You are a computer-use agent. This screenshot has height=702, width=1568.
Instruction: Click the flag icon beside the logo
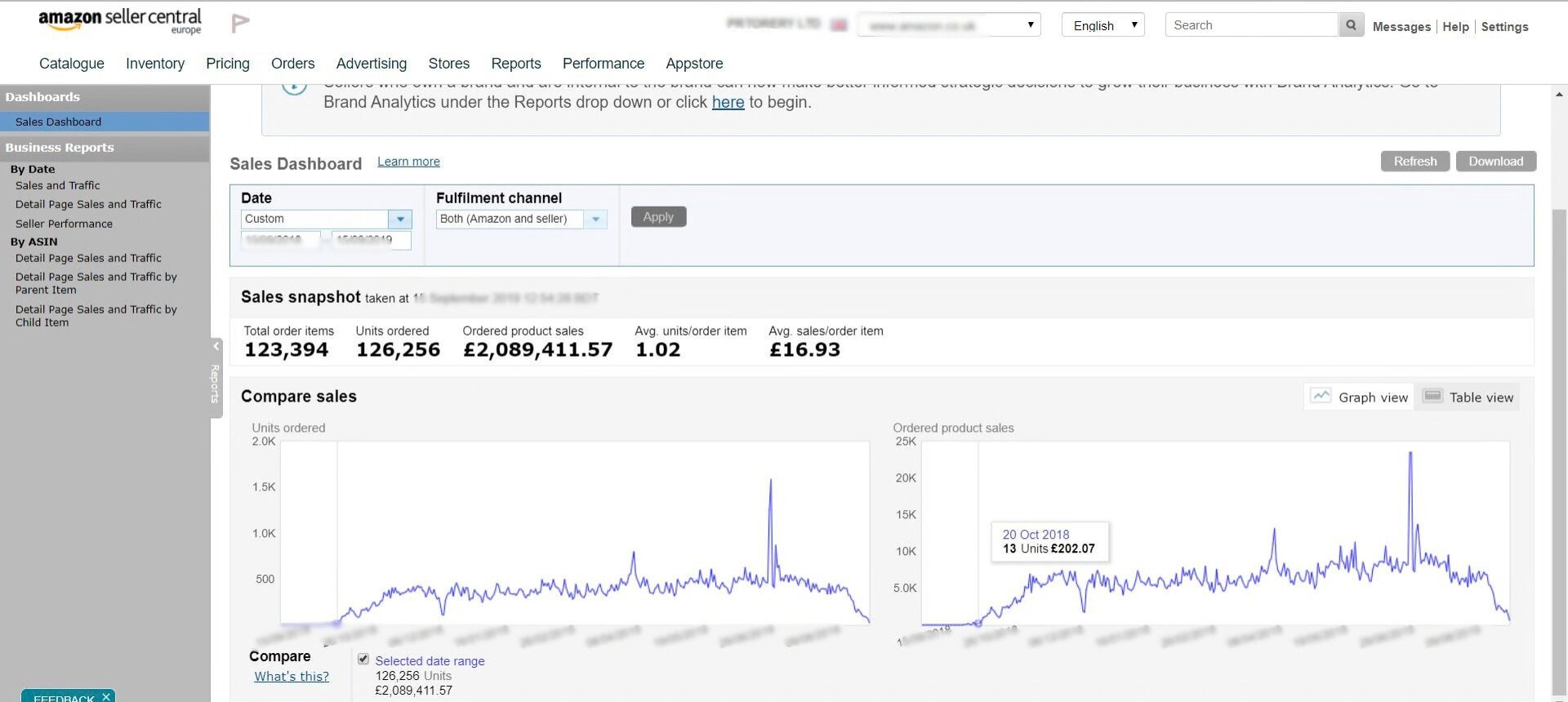click(x=240, y=24)
